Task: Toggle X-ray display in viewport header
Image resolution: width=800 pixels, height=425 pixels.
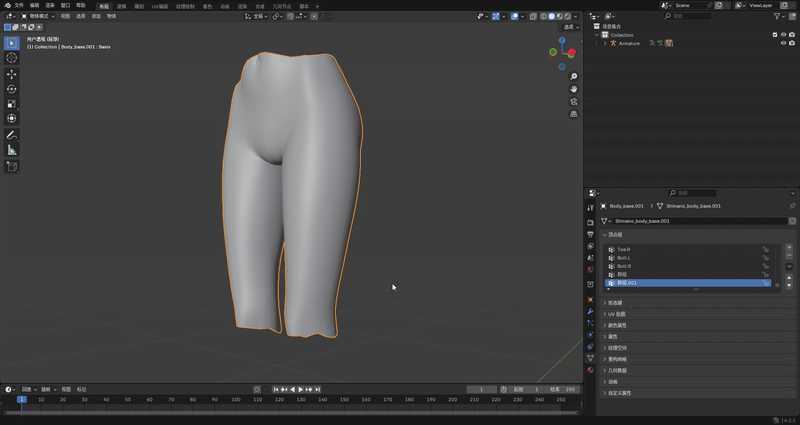Action: coord(532,16)
